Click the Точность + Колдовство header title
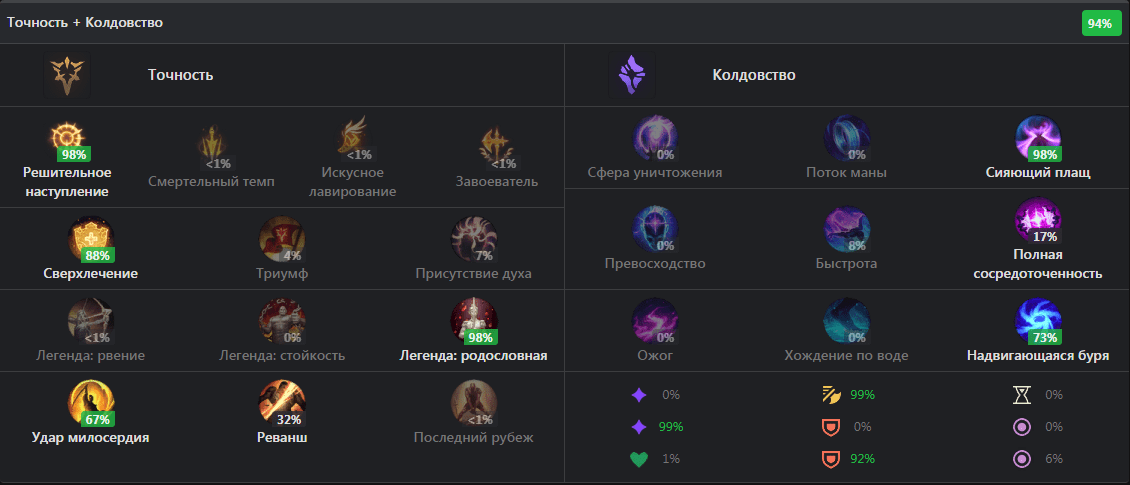The height and width of the screenshot is (485, 1130). pos(85,22)
